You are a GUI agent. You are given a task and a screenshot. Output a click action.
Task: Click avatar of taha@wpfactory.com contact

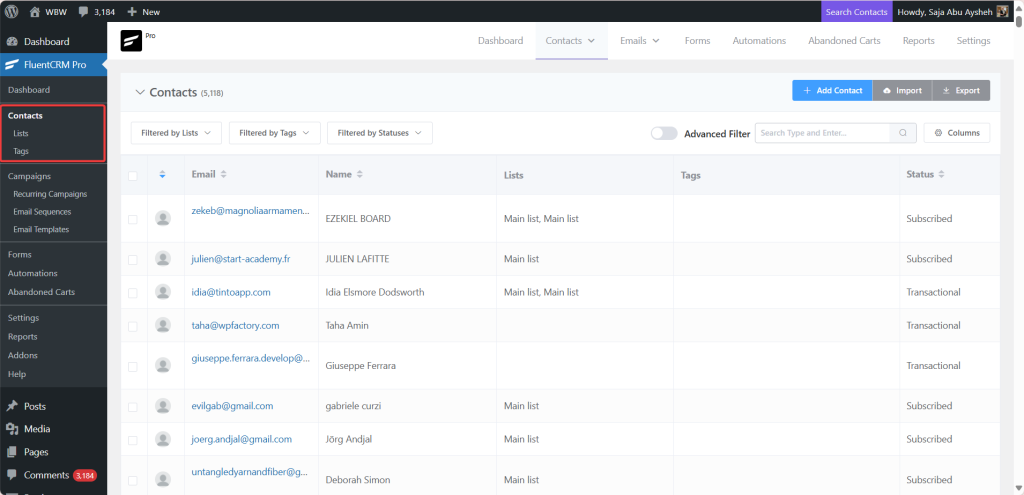coord(163,325)
